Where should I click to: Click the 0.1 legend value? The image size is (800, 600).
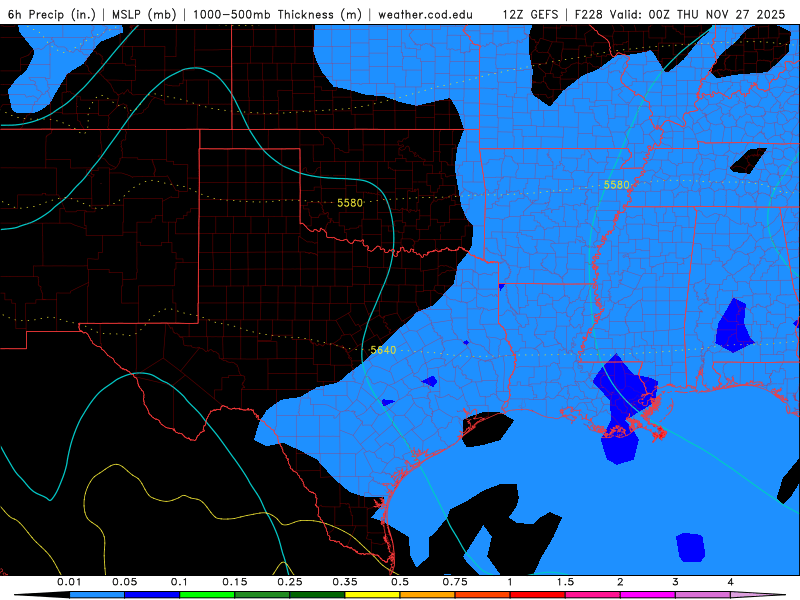pos(180,582)
